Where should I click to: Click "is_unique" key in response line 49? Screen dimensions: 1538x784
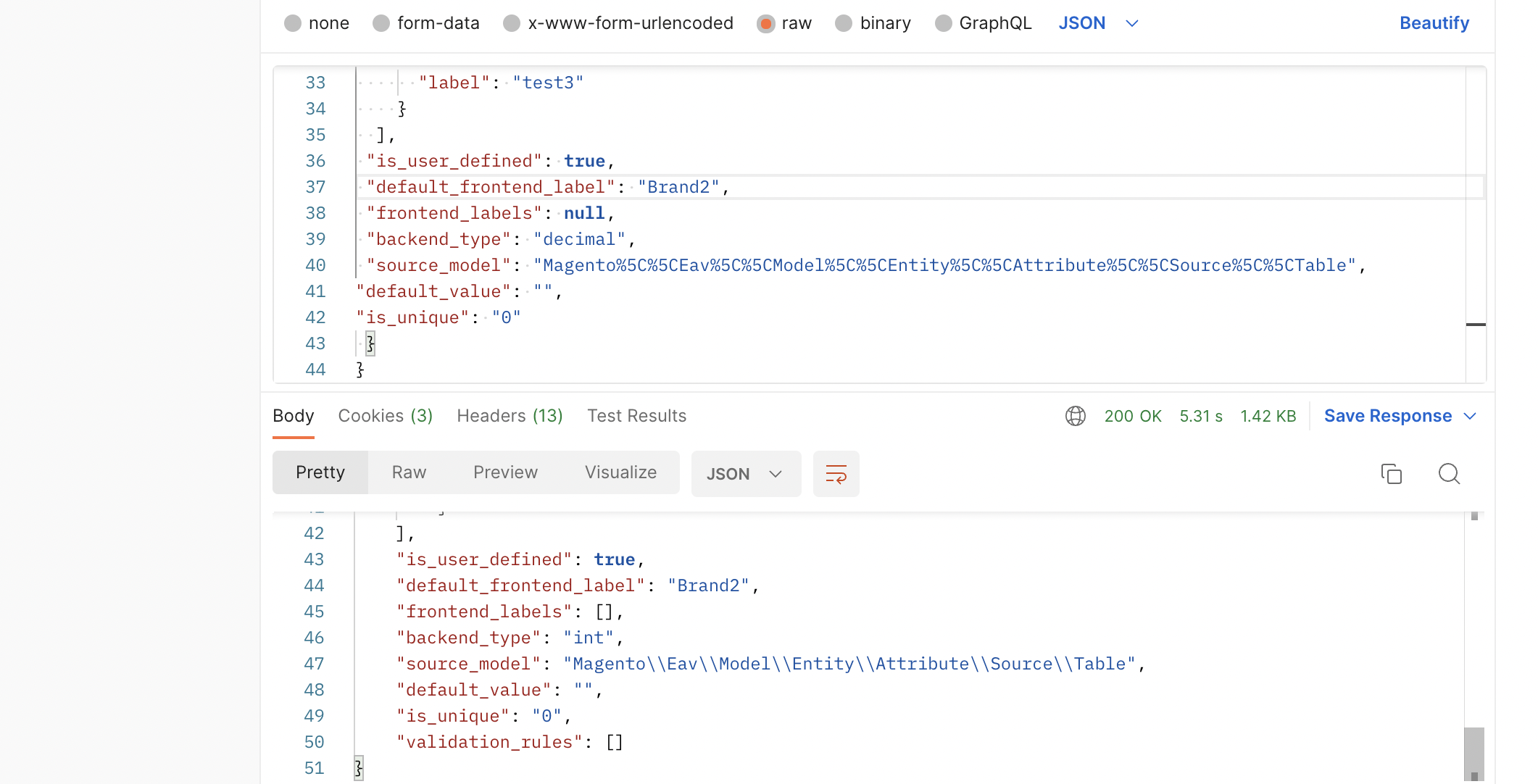tap(452, 716)
